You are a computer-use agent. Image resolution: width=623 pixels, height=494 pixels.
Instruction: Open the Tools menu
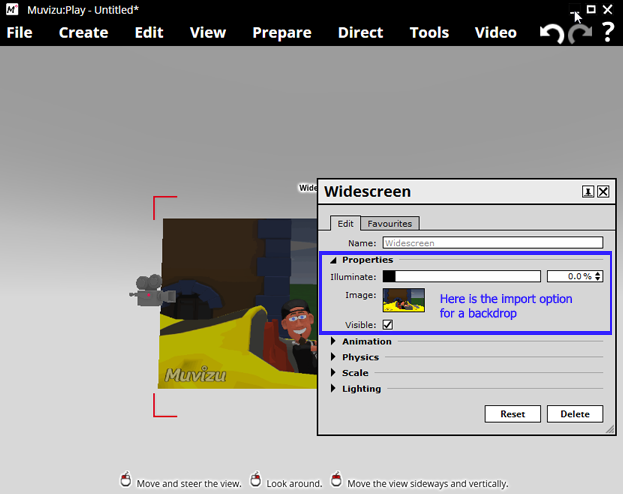coord(429,33)
